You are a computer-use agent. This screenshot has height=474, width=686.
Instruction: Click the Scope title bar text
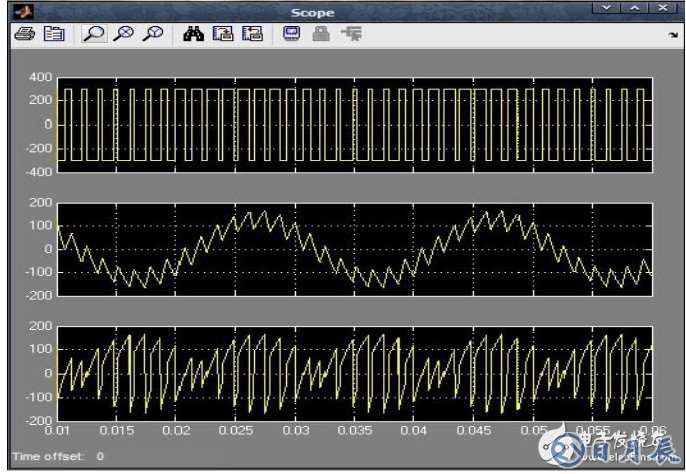pos(312,12)
